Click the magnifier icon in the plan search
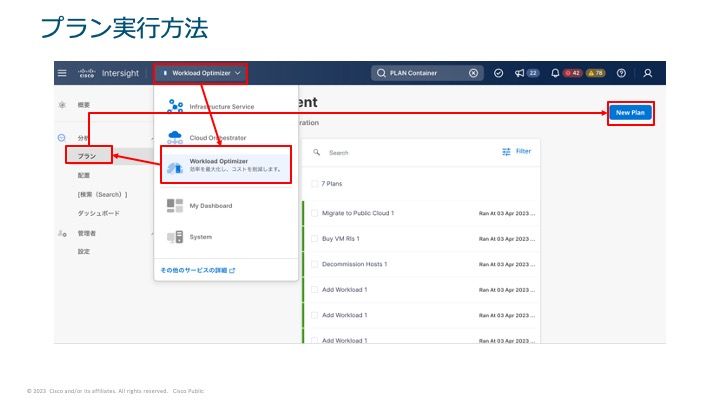720x405 pixels. [x=316, y=152]
